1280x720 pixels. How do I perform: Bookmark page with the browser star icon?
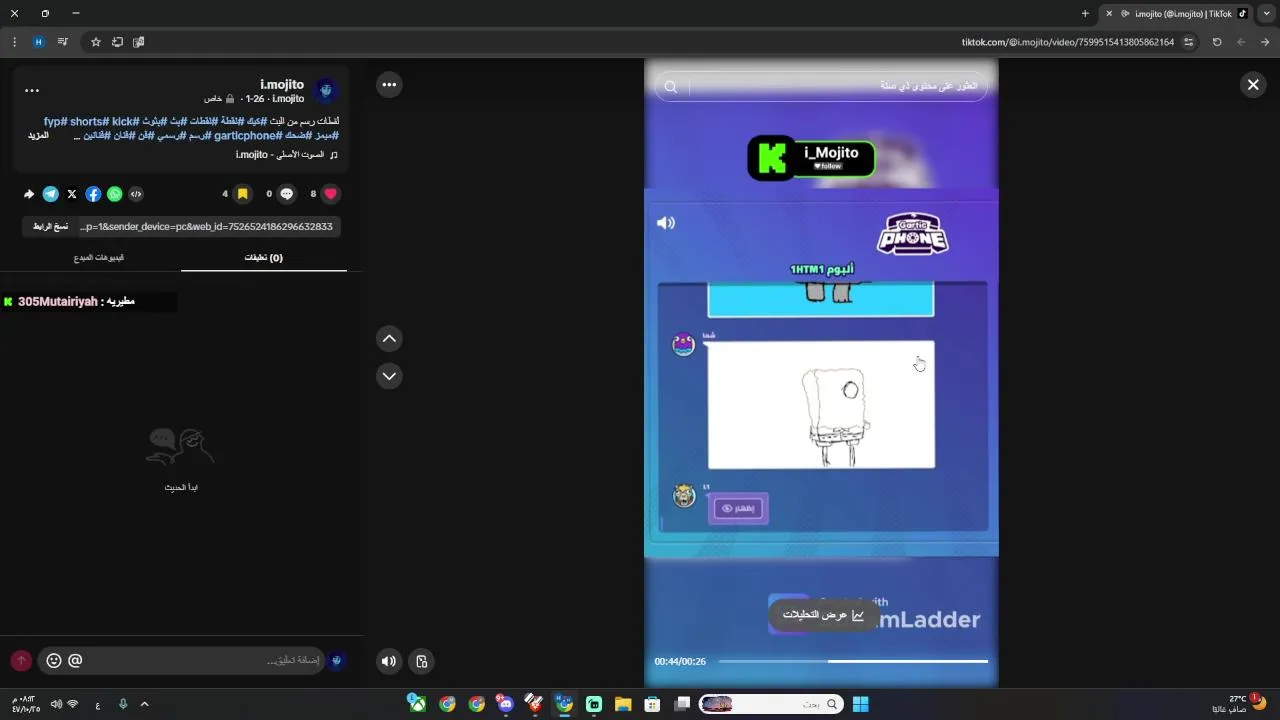pos(96,42)
